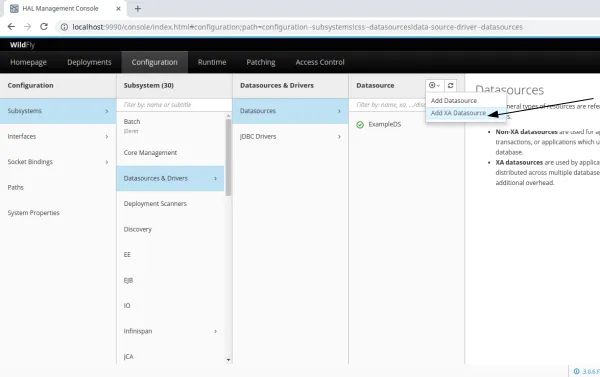Select the HAL Management Console browser tab
The image size is (600, 377).
click(65, 8)
